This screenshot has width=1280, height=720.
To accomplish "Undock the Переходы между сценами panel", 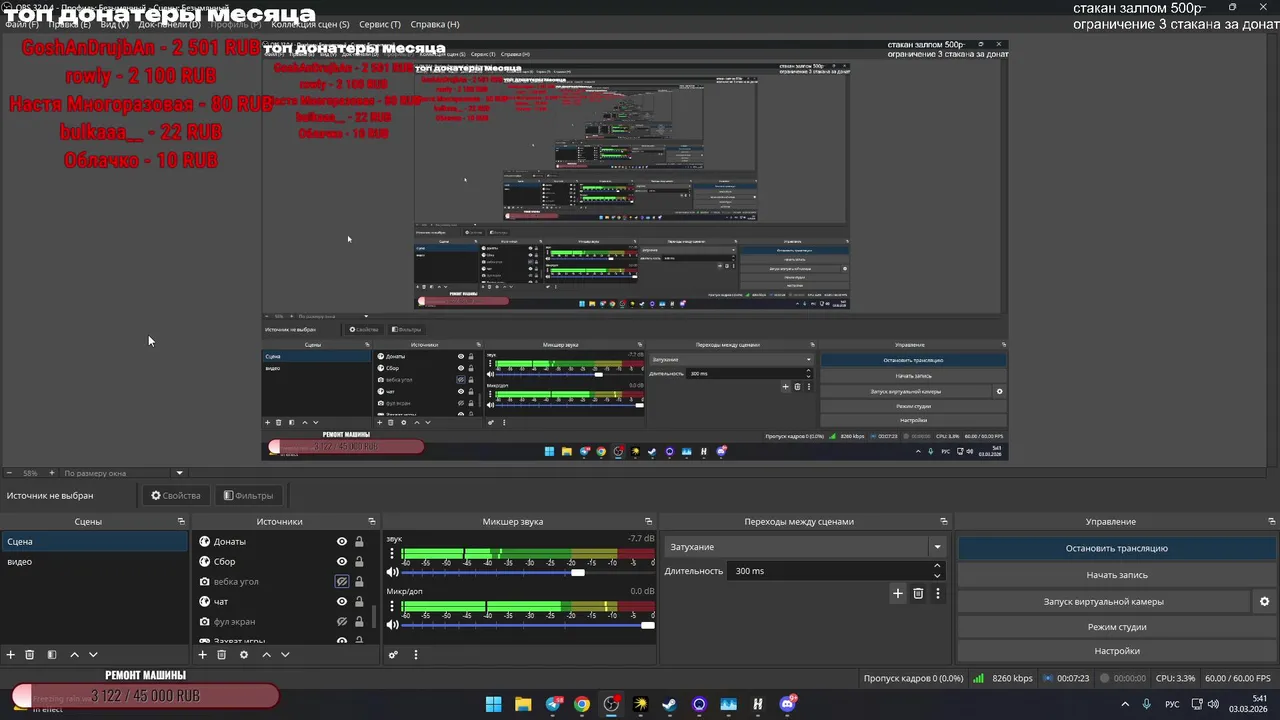I will [x=943, y=522].
